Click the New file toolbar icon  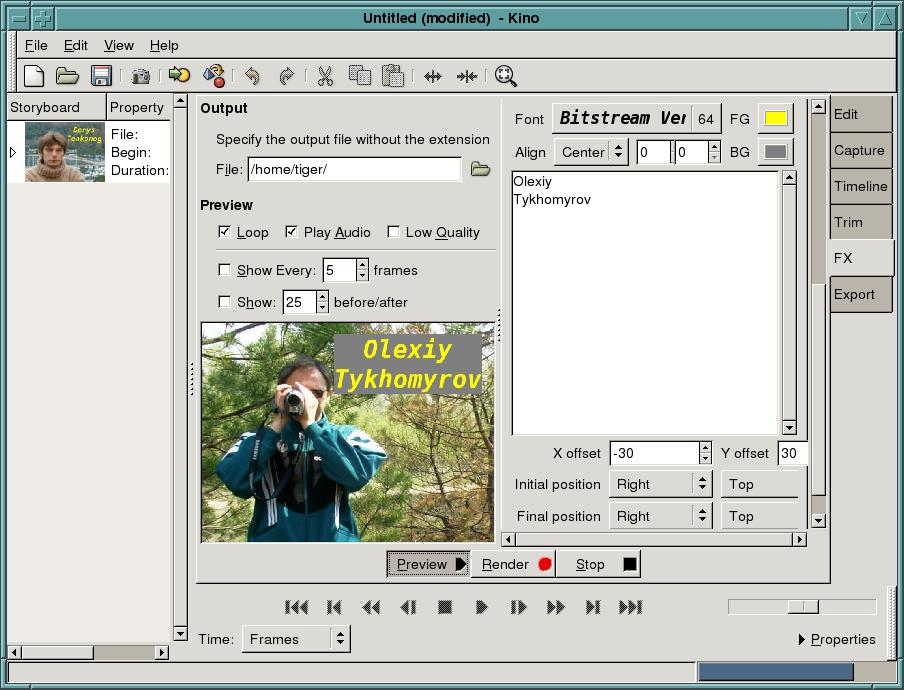tap(34, 76)
